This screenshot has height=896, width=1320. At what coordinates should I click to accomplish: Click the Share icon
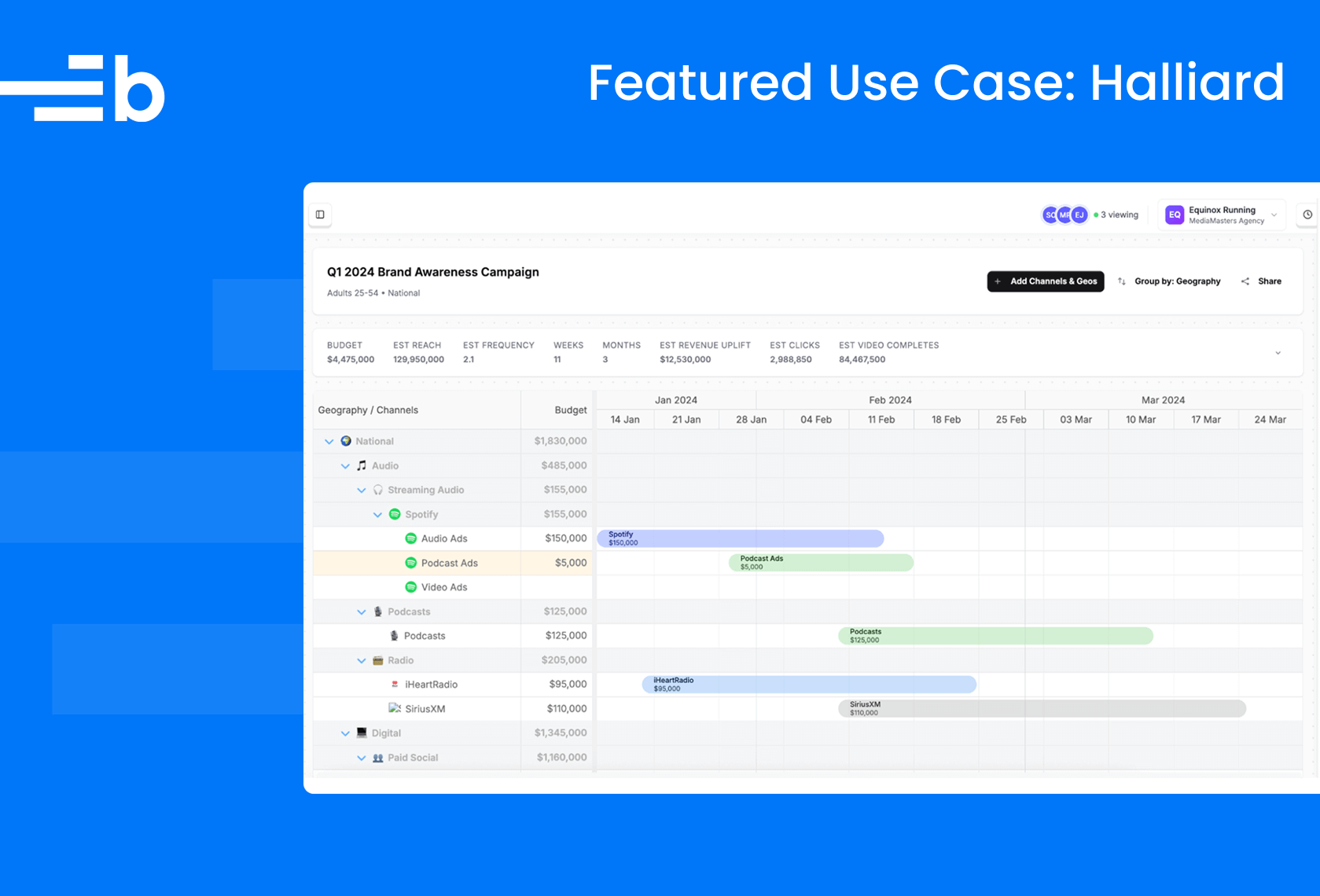(x=1245, y=281)
